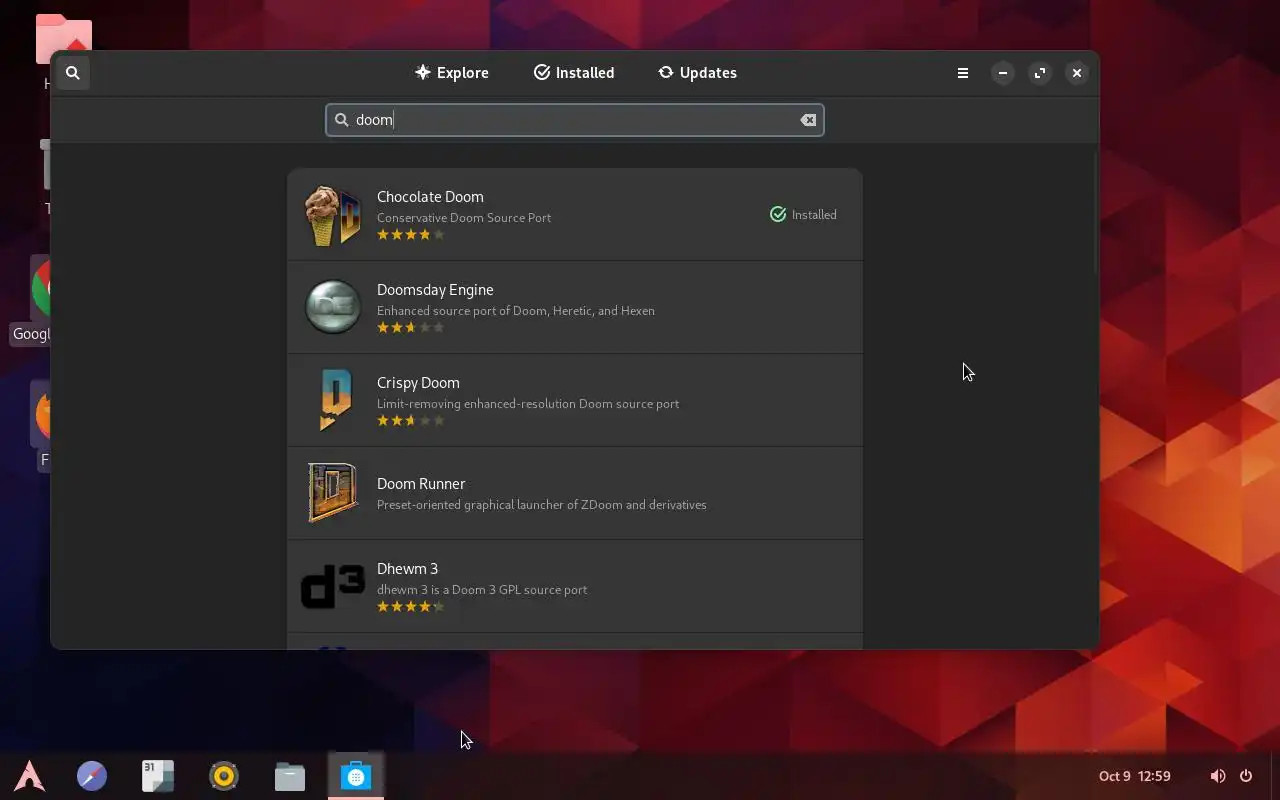Open the power menu icon in the tray

(1246, 776)
